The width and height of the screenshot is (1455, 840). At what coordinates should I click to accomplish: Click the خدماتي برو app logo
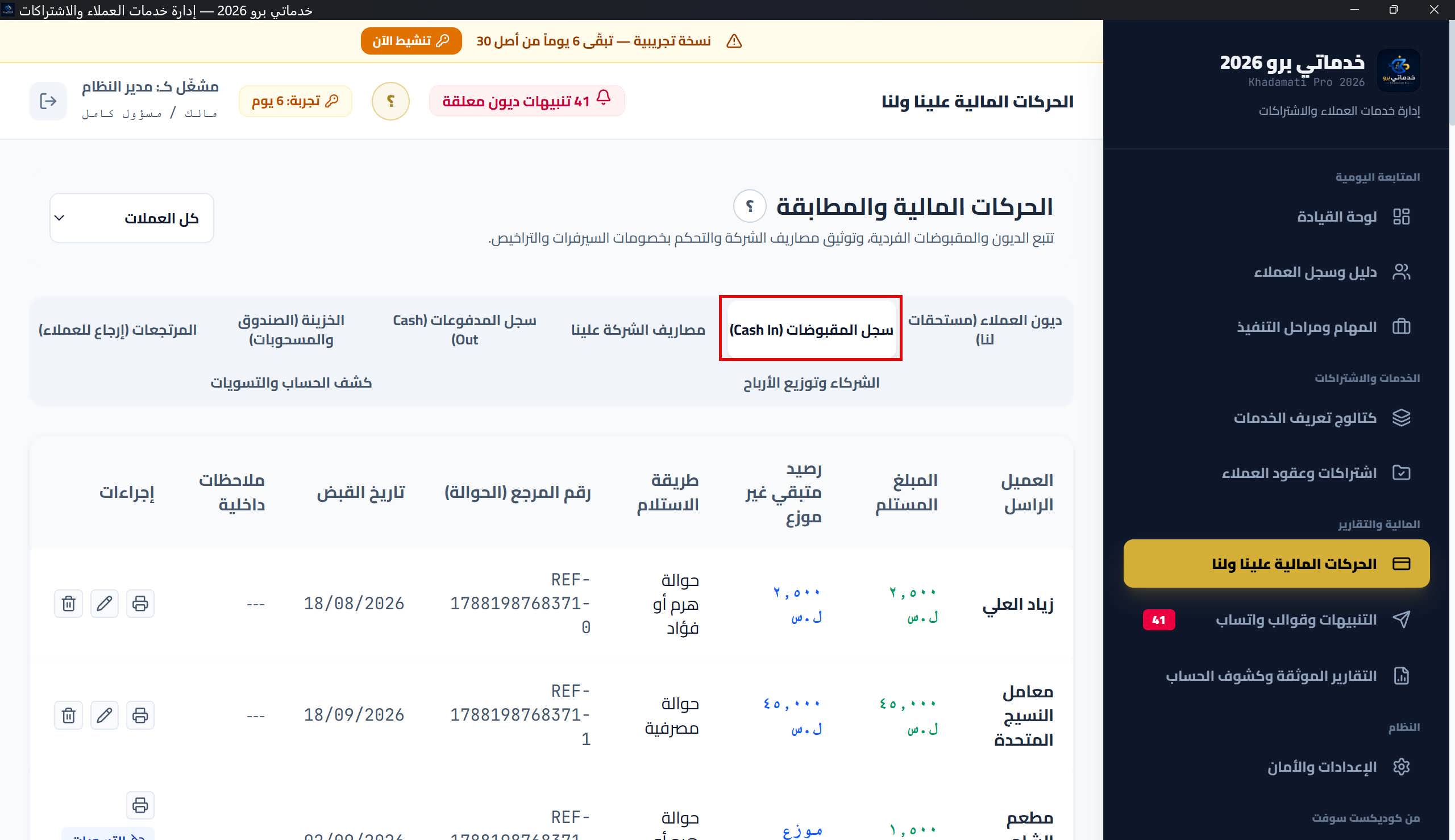click(1399, 70)
